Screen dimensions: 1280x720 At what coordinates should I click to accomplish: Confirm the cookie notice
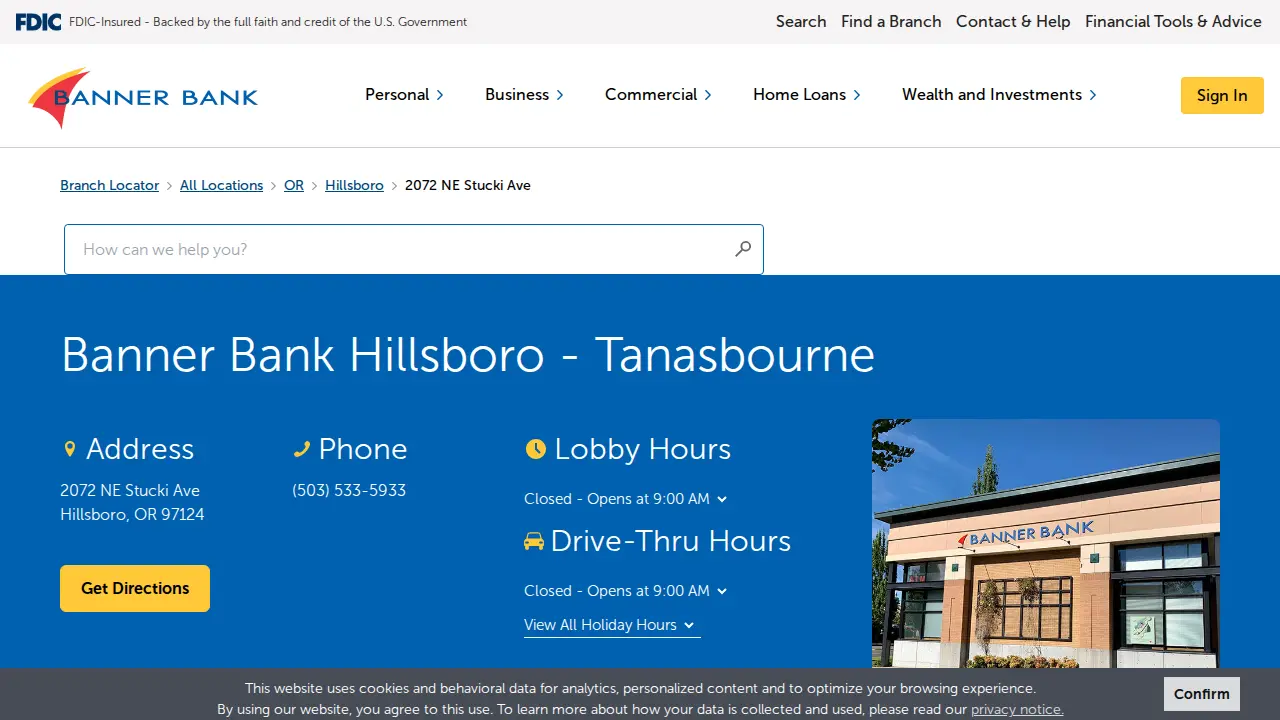1202,694
